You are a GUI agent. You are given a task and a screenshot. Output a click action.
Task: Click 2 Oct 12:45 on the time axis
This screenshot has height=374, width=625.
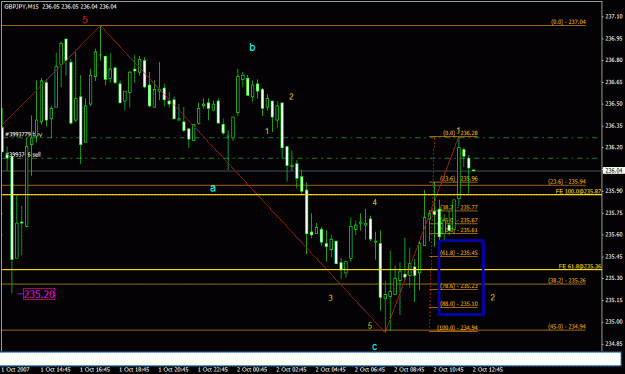488,370
